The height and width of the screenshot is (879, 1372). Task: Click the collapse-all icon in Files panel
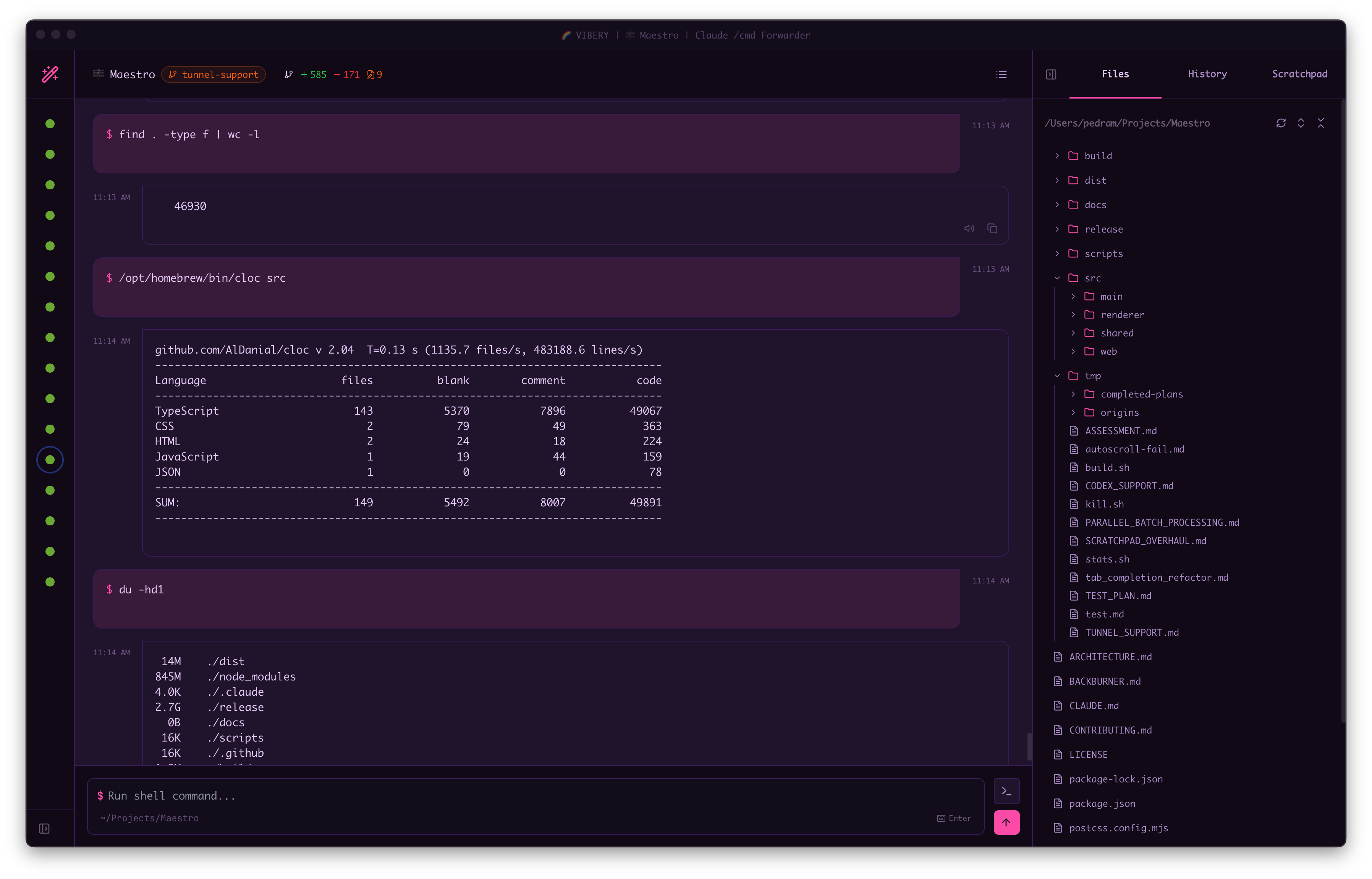[1320, 123]
